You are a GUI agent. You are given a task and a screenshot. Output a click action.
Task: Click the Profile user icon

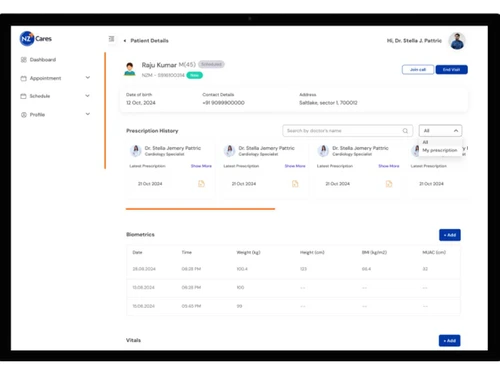24,115
